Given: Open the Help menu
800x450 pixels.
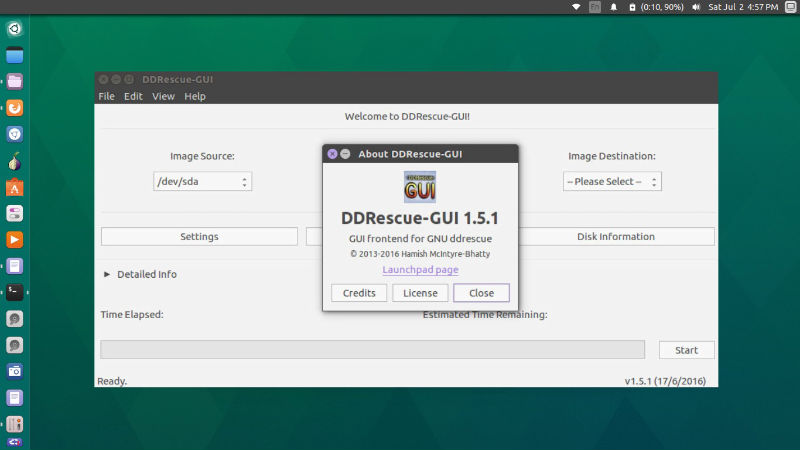Looking at the screenshot, I should pos(195,96).
